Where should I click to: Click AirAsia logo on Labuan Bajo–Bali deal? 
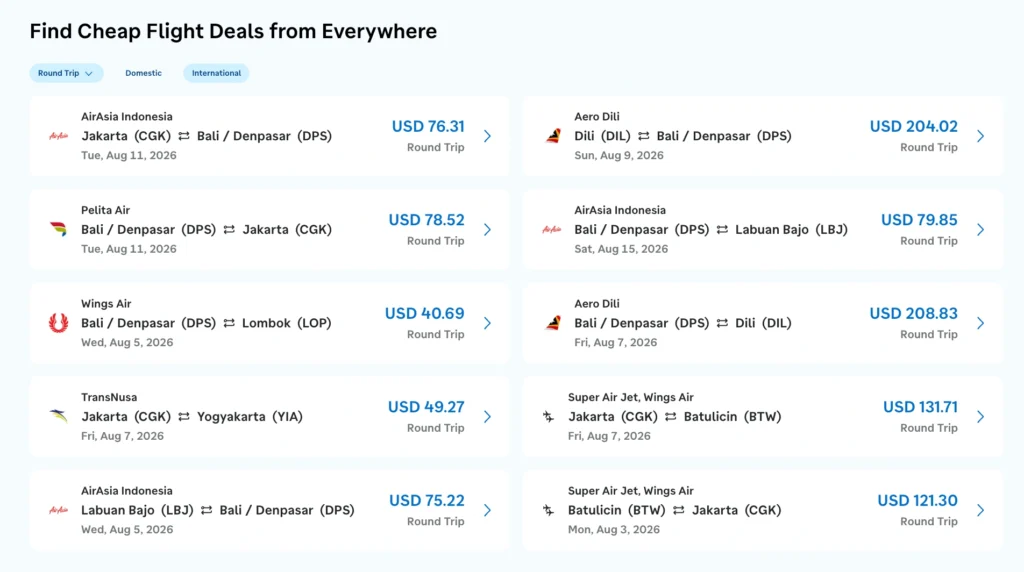(x=59, y=510)
